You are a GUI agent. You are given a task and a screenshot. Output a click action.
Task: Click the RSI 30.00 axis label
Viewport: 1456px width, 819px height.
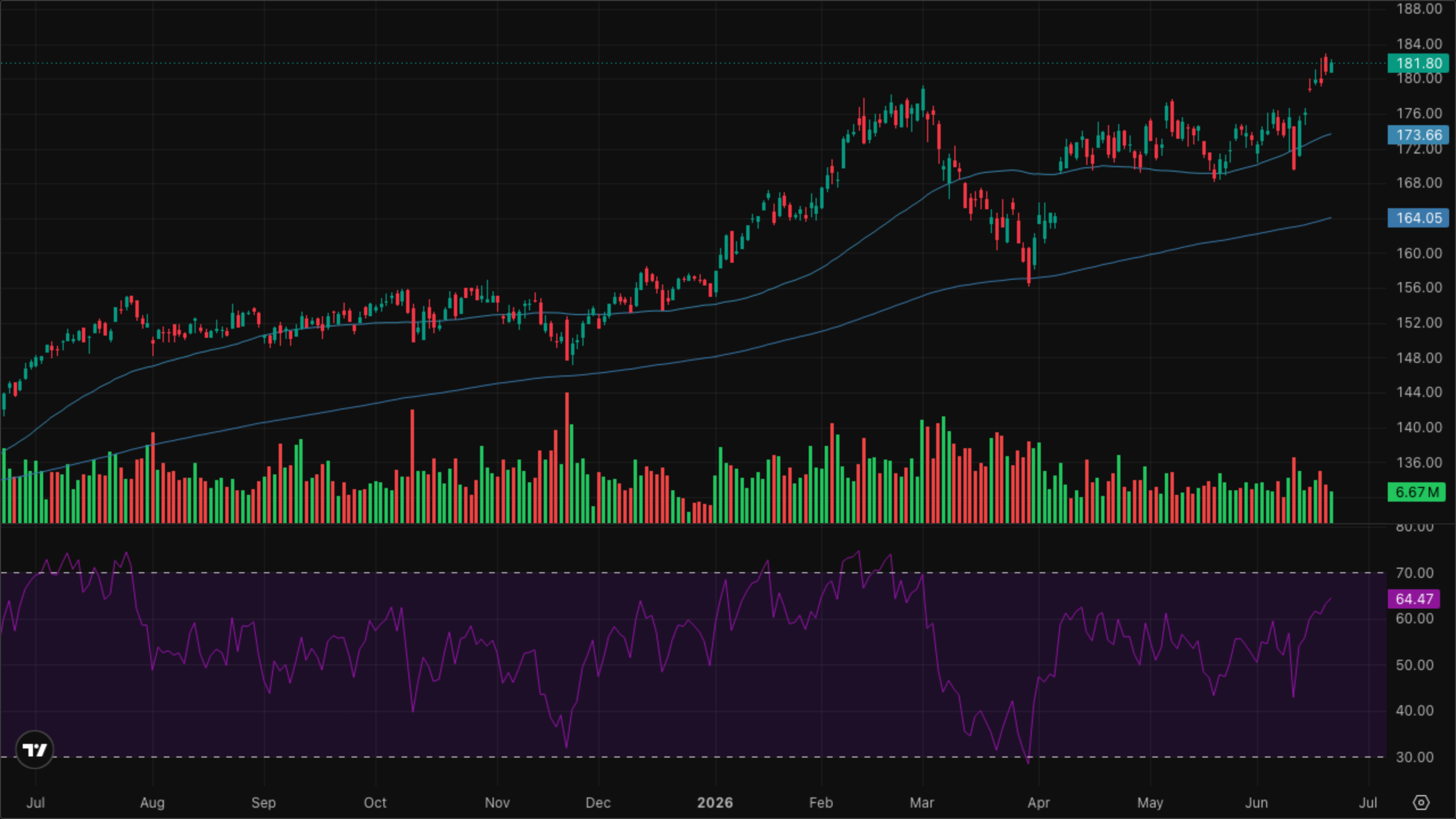click(1414, 757)
